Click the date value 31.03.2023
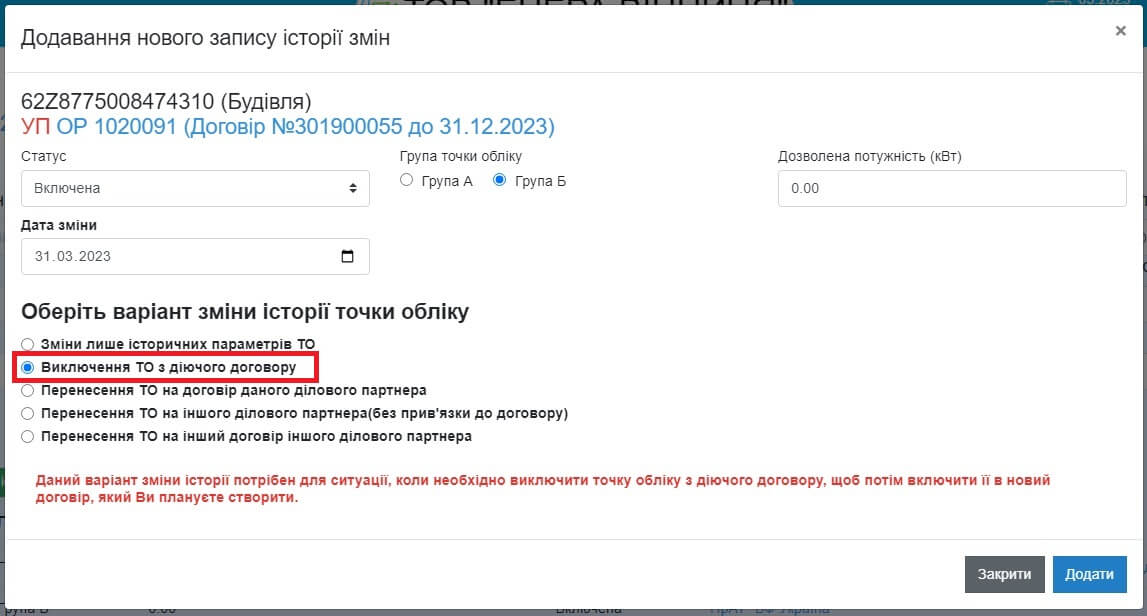 click(x=73, y=257)
